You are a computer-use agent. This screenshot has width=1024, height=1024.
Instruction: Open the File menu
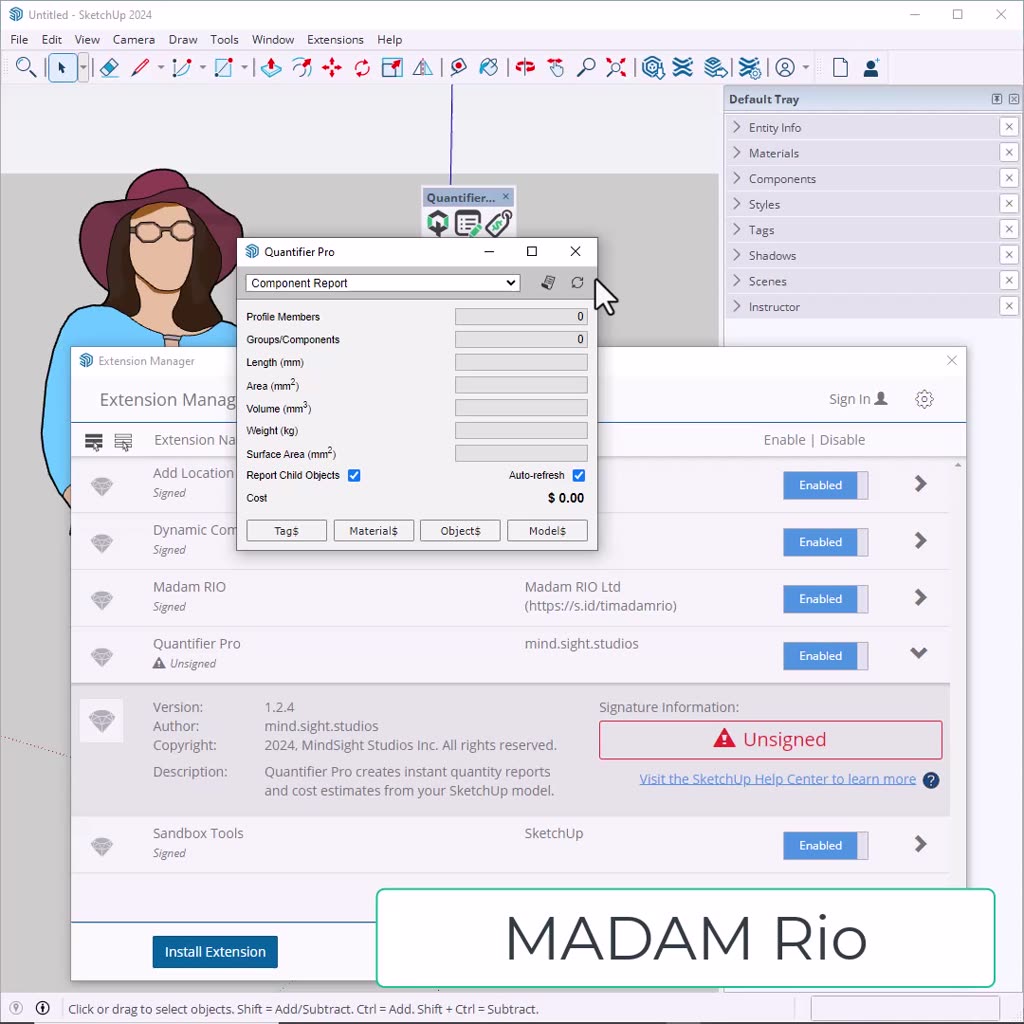point(19,39)
